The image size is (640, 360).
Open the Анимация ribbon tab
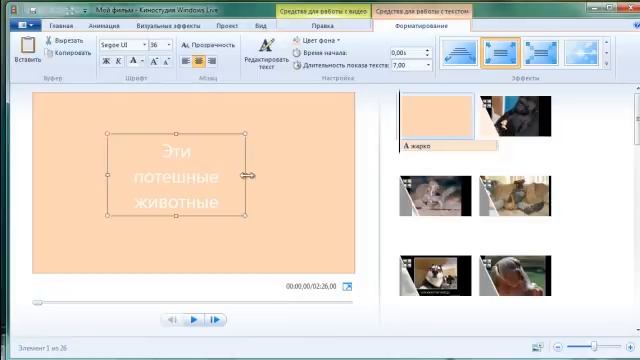[x=104, y=26]
